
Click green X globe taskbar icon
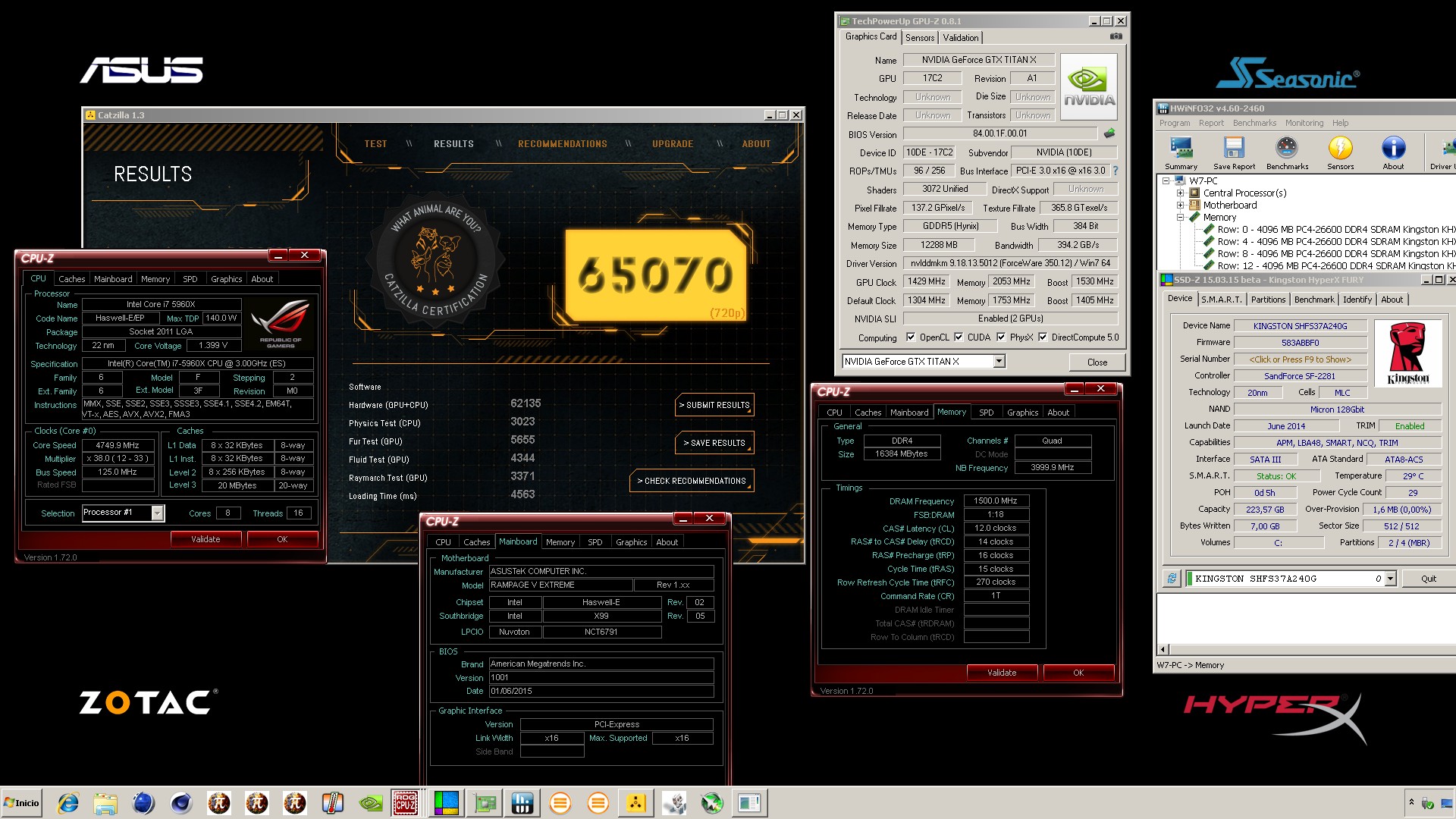(712, 803)
